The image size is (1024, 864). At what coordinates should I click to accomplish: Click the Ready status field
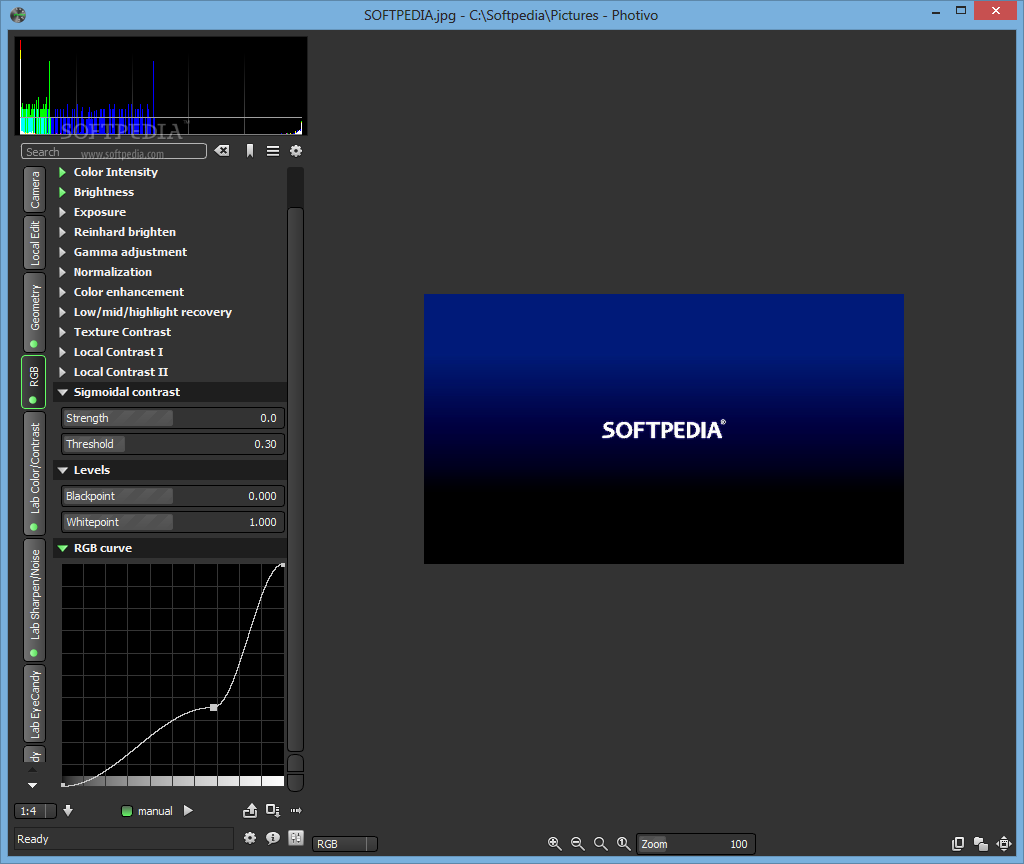click(x=123, y=839)
